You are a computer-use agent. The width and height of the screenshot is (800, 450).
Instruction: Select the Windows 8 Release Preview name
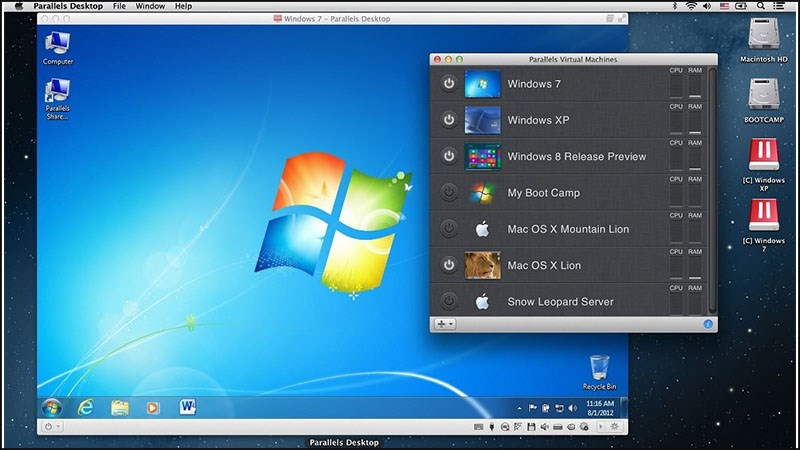[577, 156]
